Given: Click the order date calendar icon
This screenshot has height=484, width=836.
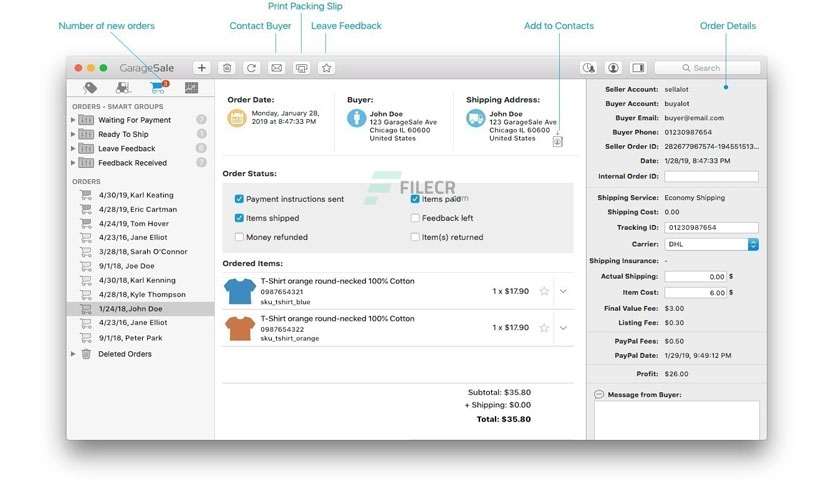Looking at the screenshot, I should pyautogui.click(x=237, y=118).
